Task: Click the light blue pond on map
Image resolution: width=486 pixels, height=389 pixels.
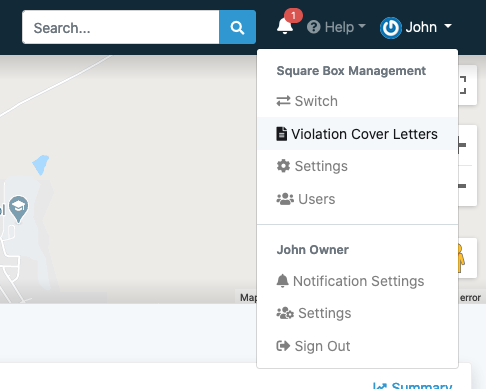Action: click(x=41, y=165)
